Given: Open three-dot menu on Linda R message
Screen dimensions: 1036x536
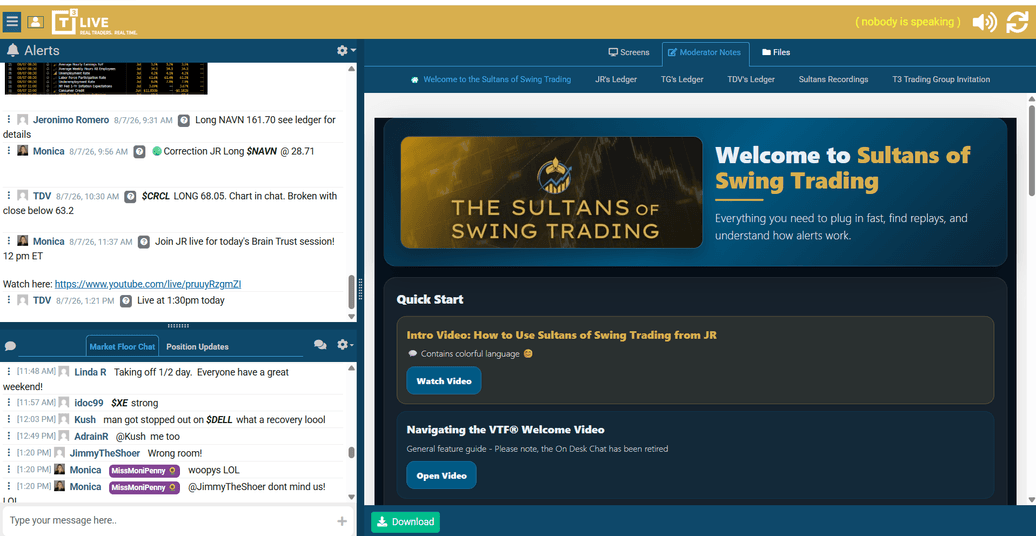Looking at the screenshot, I should pos(9,372).
